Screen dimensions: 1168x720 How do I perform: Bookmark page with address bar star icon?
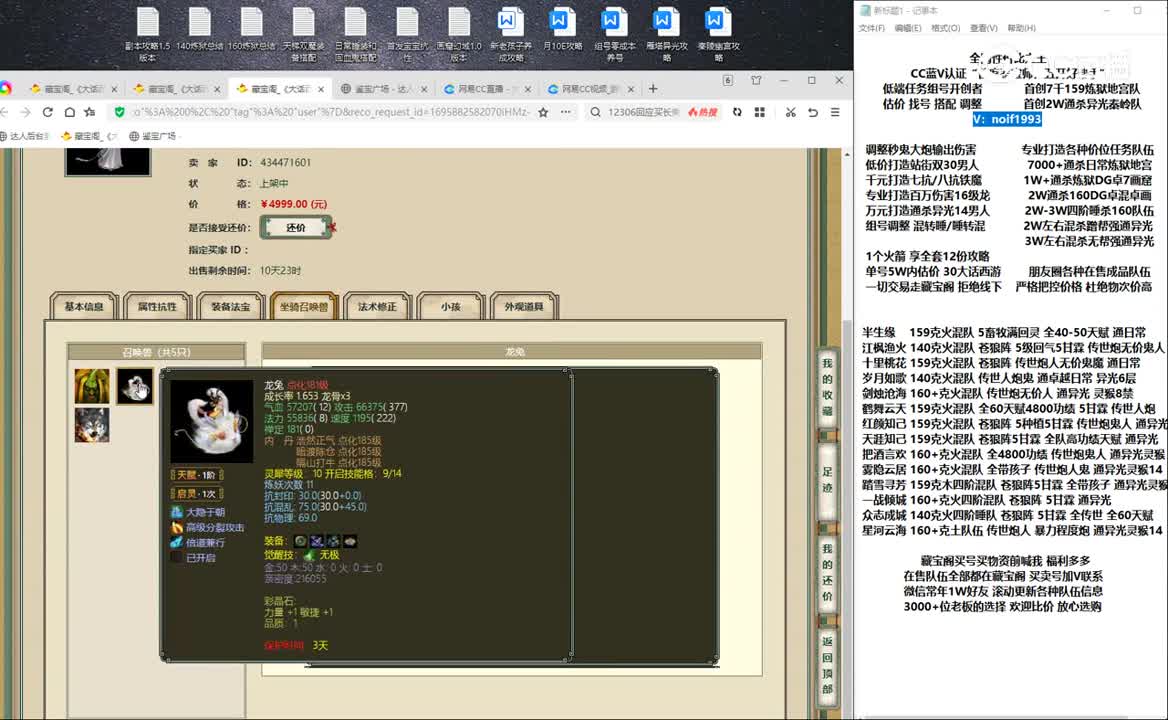pos(543,112)
